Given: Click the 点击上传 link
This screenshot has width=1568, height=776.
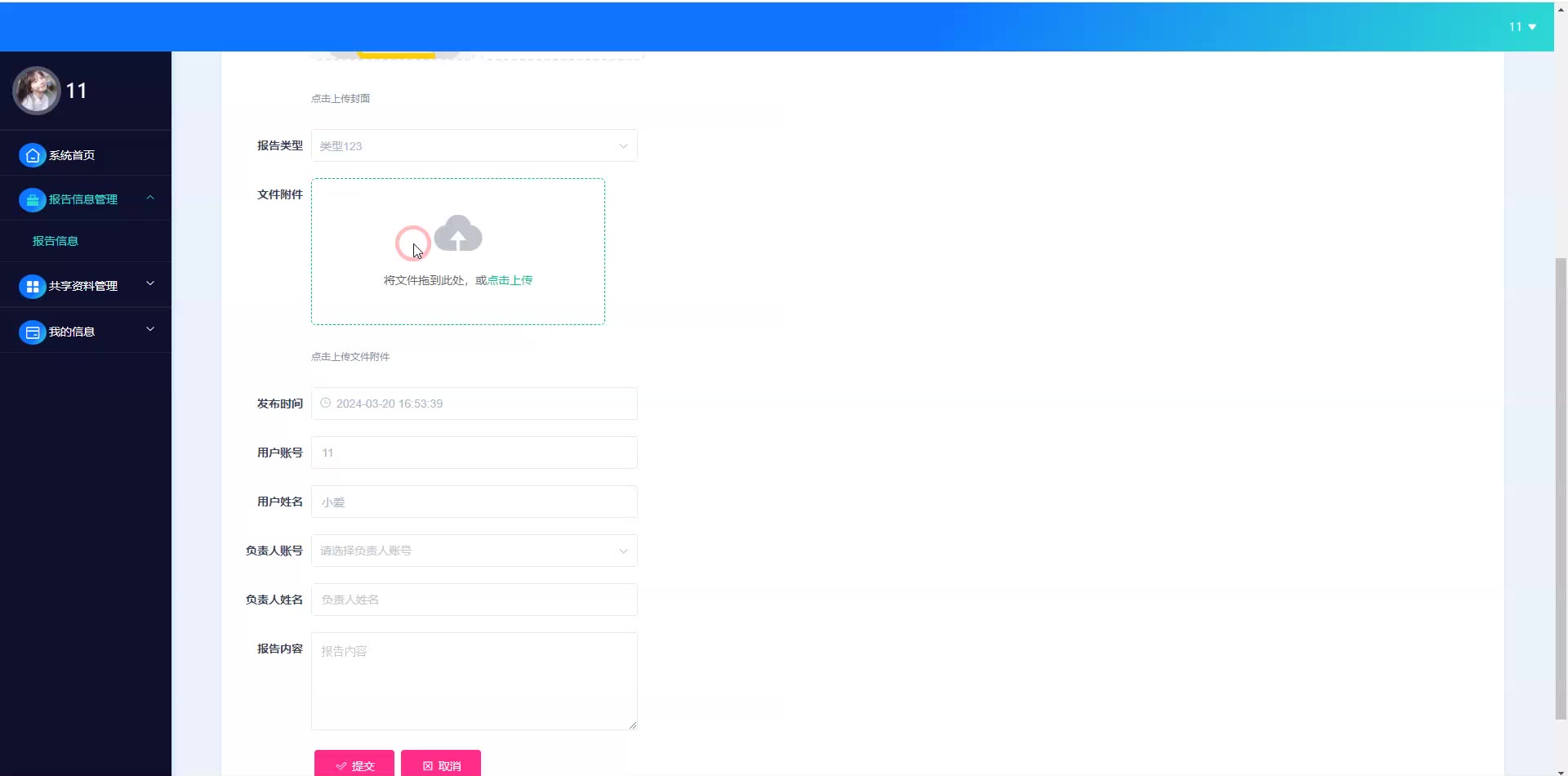Looking at the screenshot, I should click(x=510, y=280).
